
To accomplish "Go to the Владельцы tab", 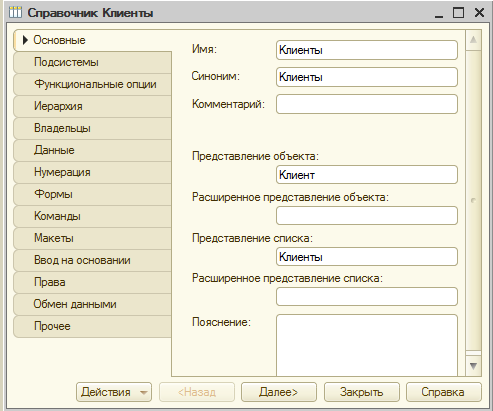I will [92, 128].
